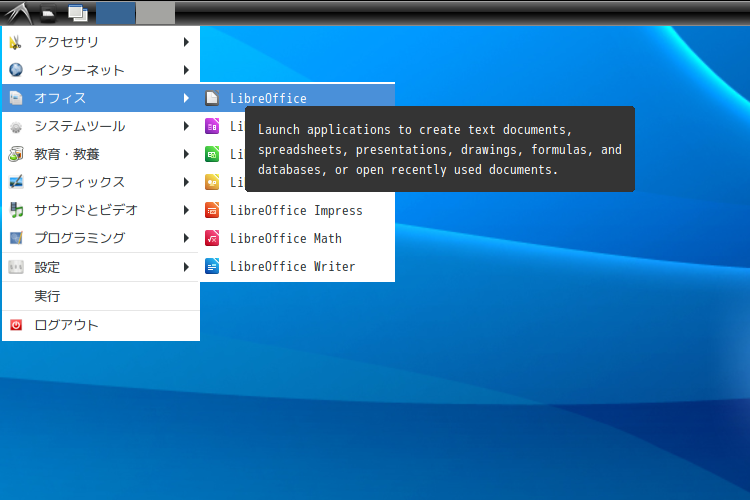The width and height of the screenshot is (750, 500).
Task: Select the オフィス menu category
Action: click(x=101, y=98)
